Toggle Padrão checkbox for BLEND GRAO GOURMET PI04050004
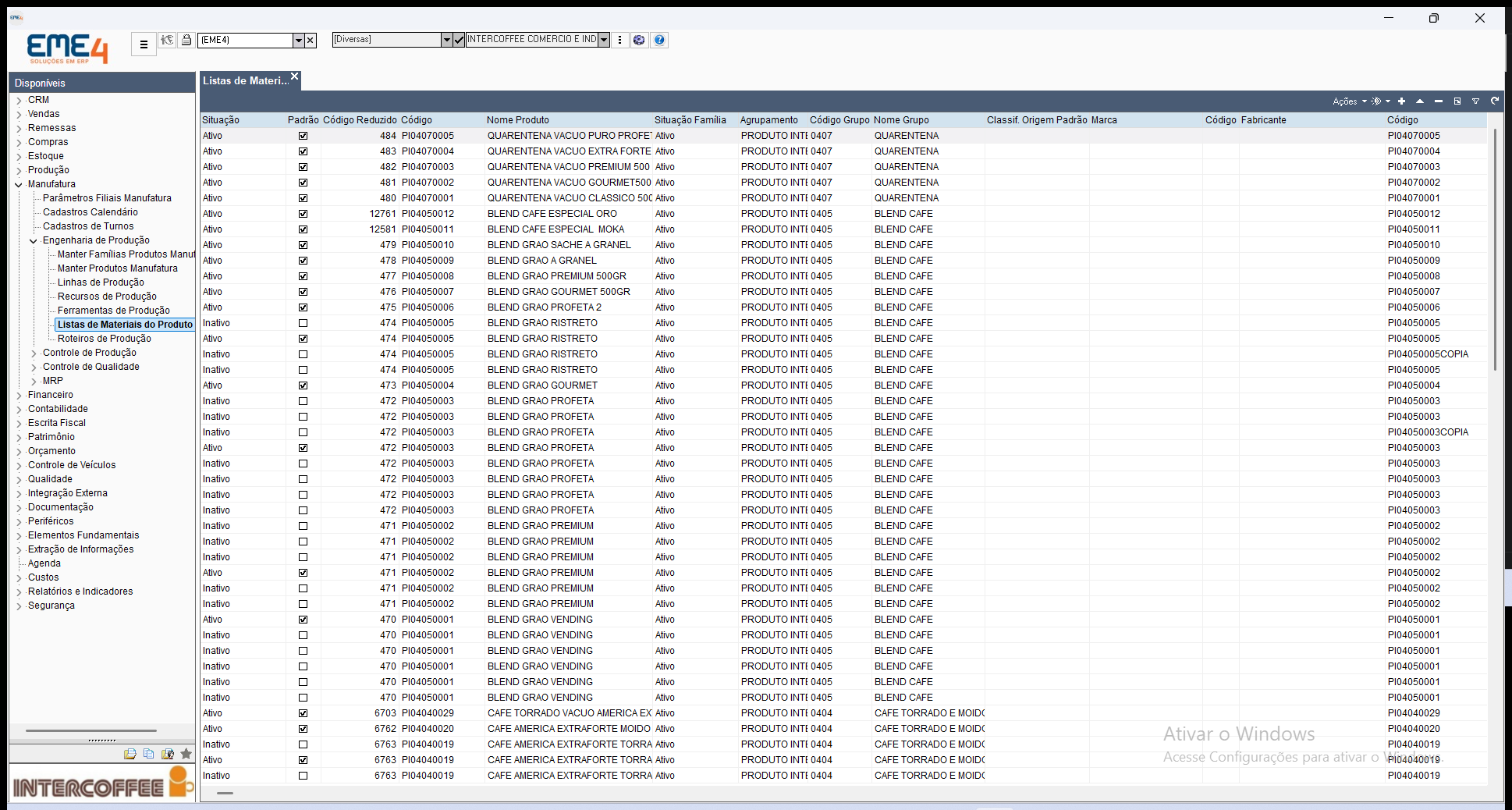 (x=303, y=385)
